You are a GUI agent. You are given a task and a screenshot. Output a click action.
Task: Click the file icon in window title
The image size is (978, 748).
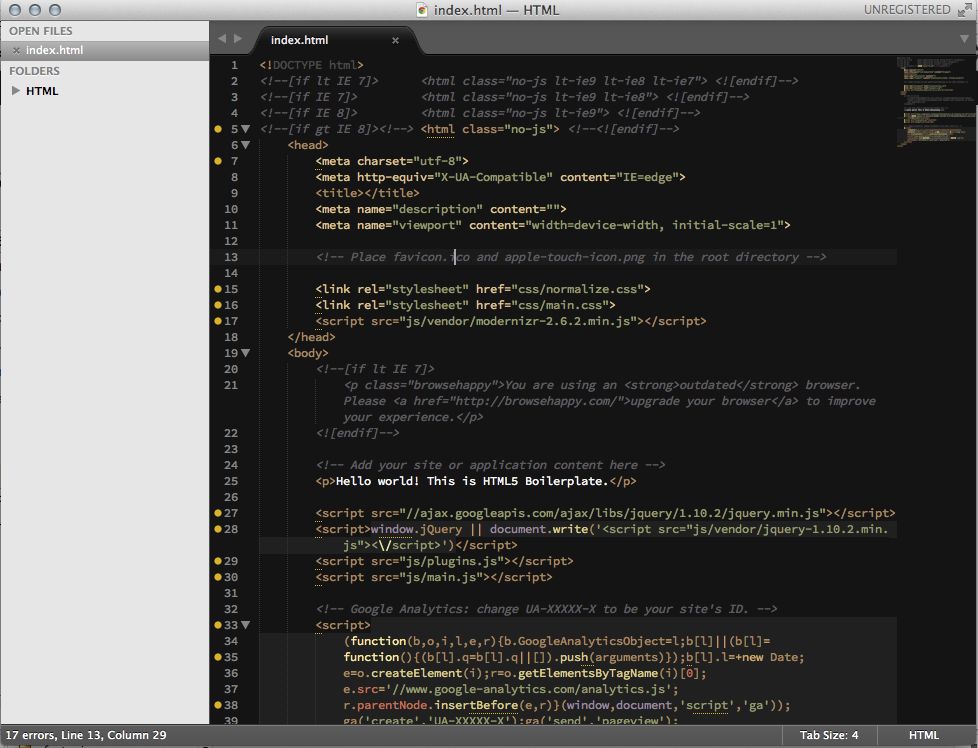(422, 10)
